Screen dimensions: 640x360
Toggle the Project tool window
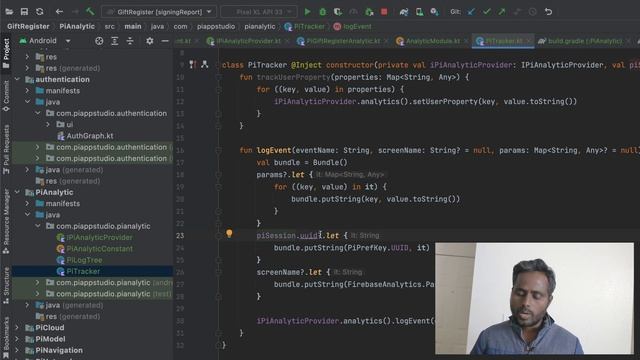click(x=6, y=54)
